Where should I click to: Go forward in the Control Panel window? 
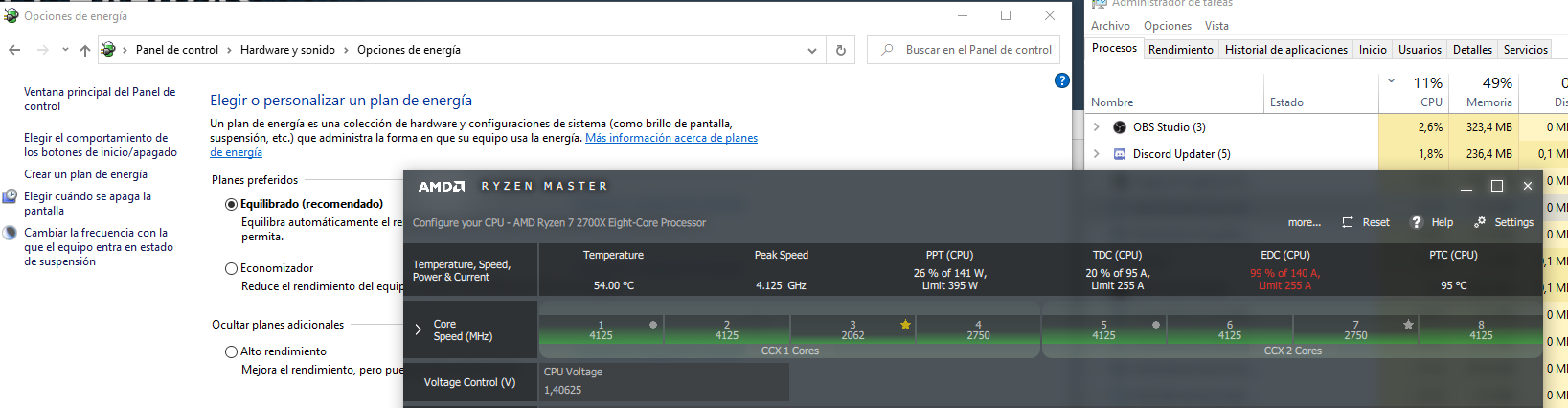[42, 50]
